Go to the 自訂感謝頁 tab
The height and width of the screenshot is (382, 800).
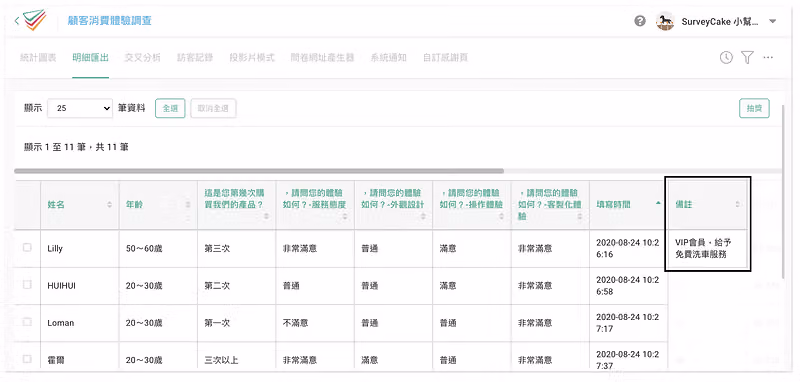click(x=445, y=58)
